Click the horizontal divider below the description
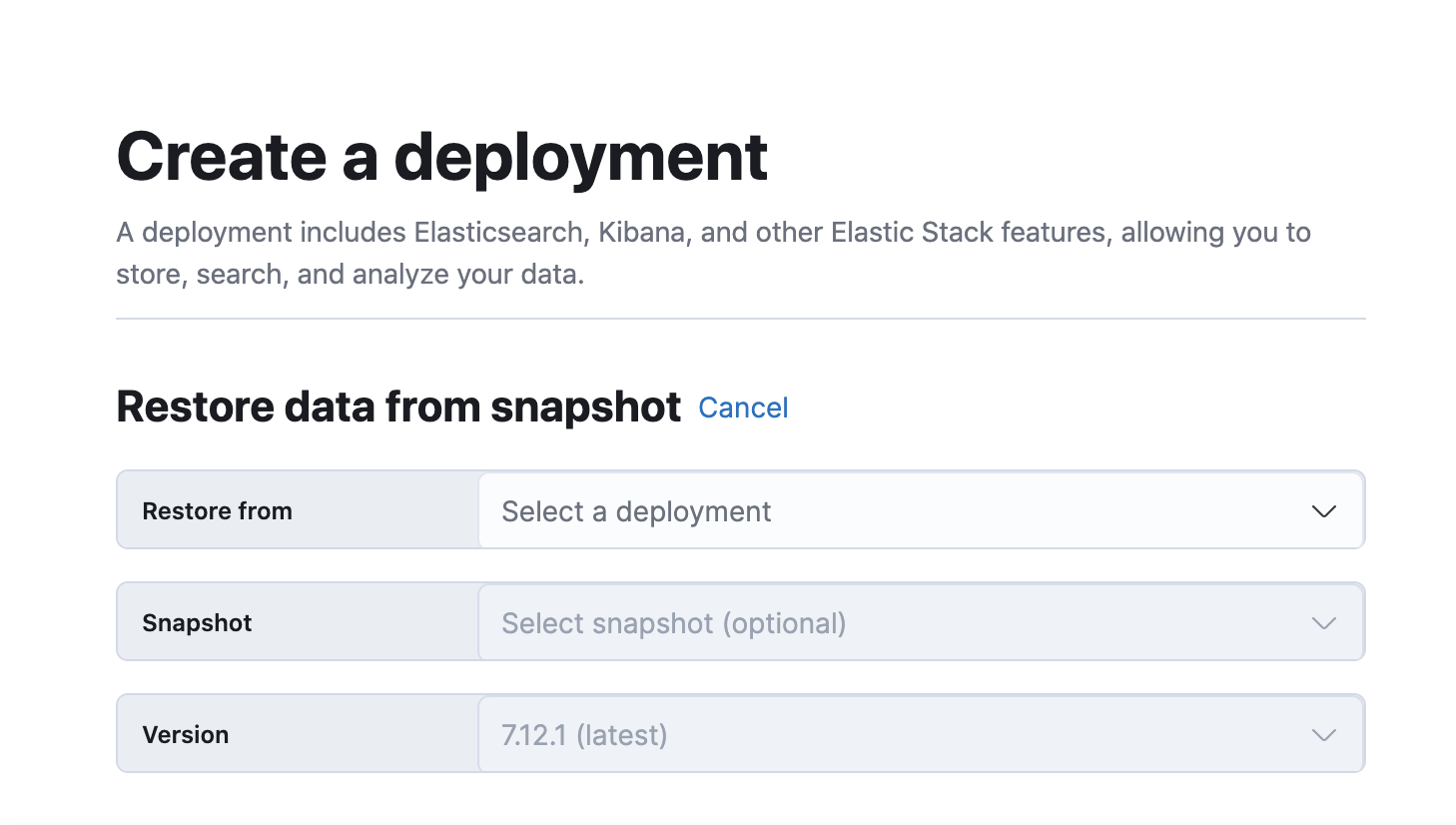The image size is (1456, 825). (740, 319)
